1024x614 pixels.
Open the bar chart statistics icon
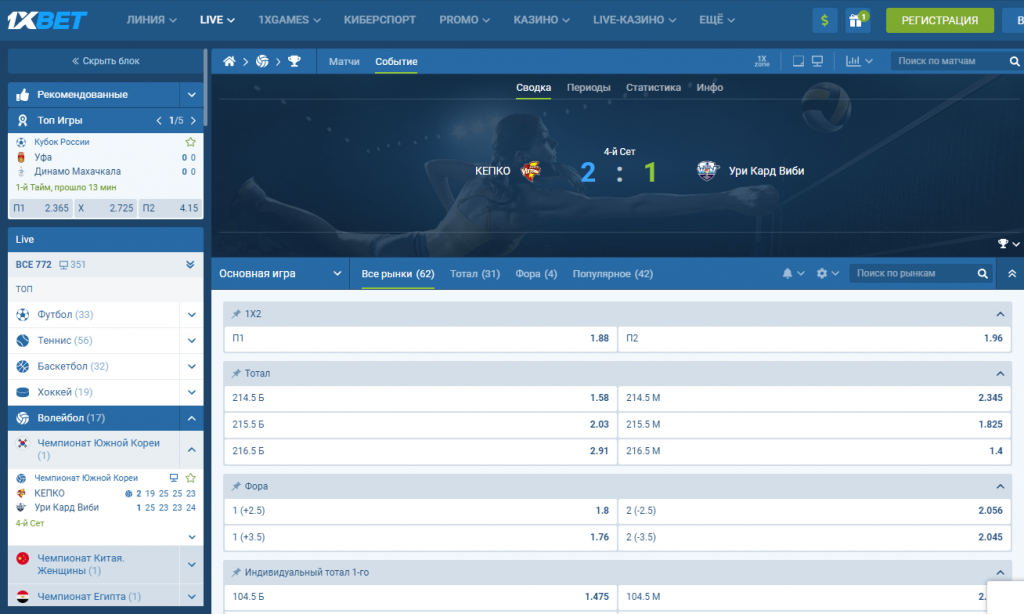tap(853, 62)
